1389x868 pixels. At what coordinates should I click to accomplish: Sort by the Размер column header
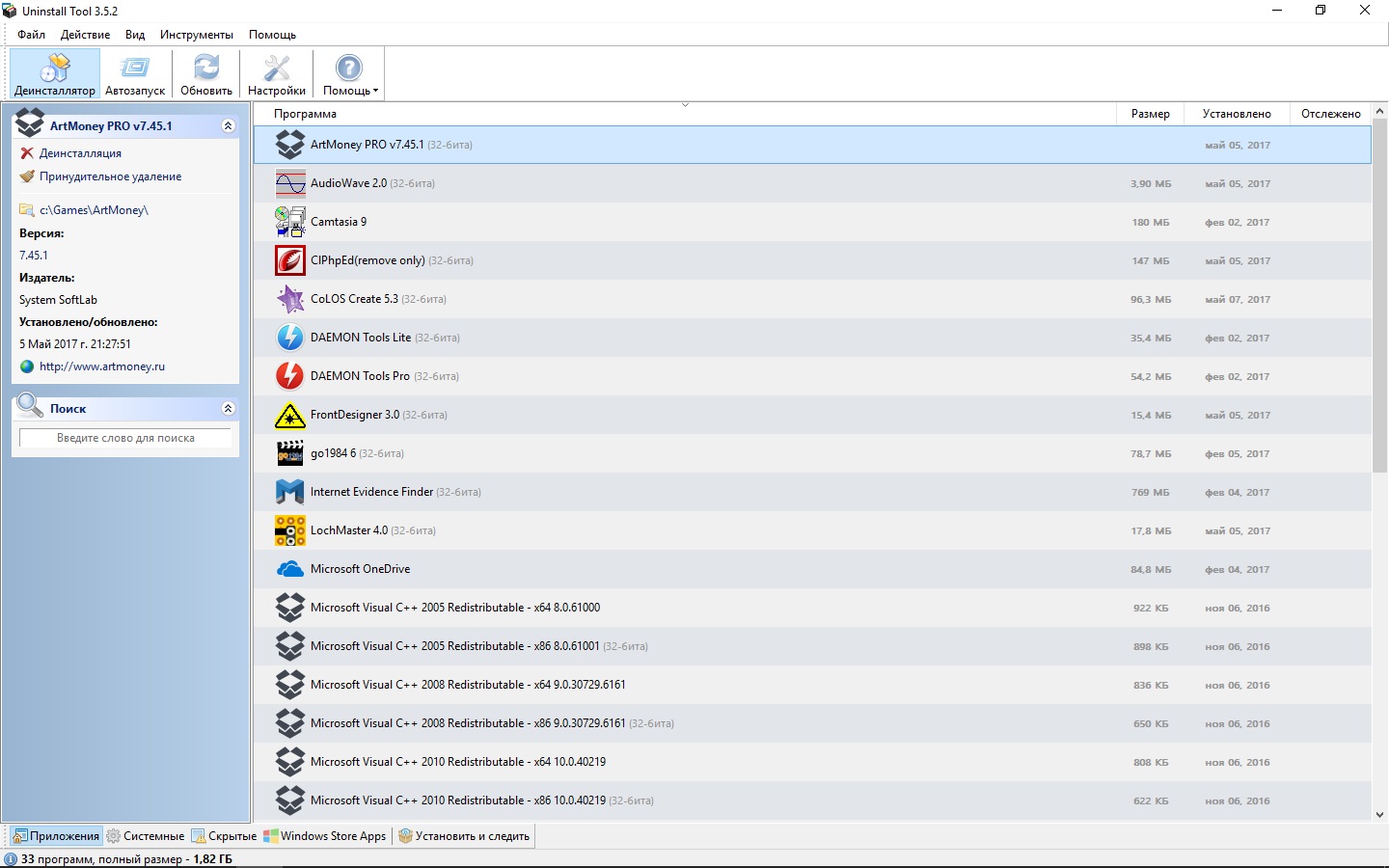[x=1150, y=114]
